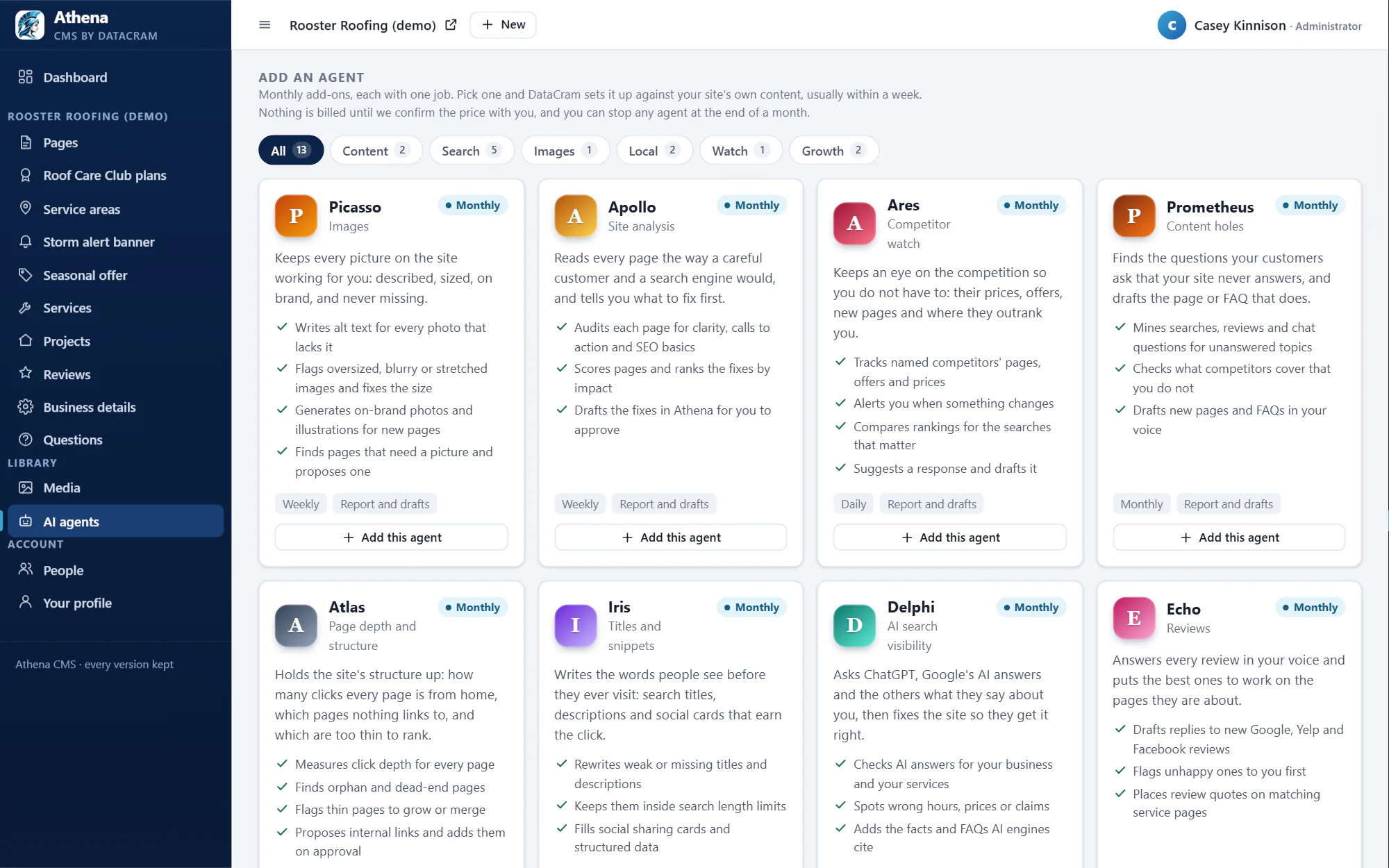Click the Business details gear icon
This screenshot has width=1389, height=868.
pyautogui.click(x=26, y=407)
